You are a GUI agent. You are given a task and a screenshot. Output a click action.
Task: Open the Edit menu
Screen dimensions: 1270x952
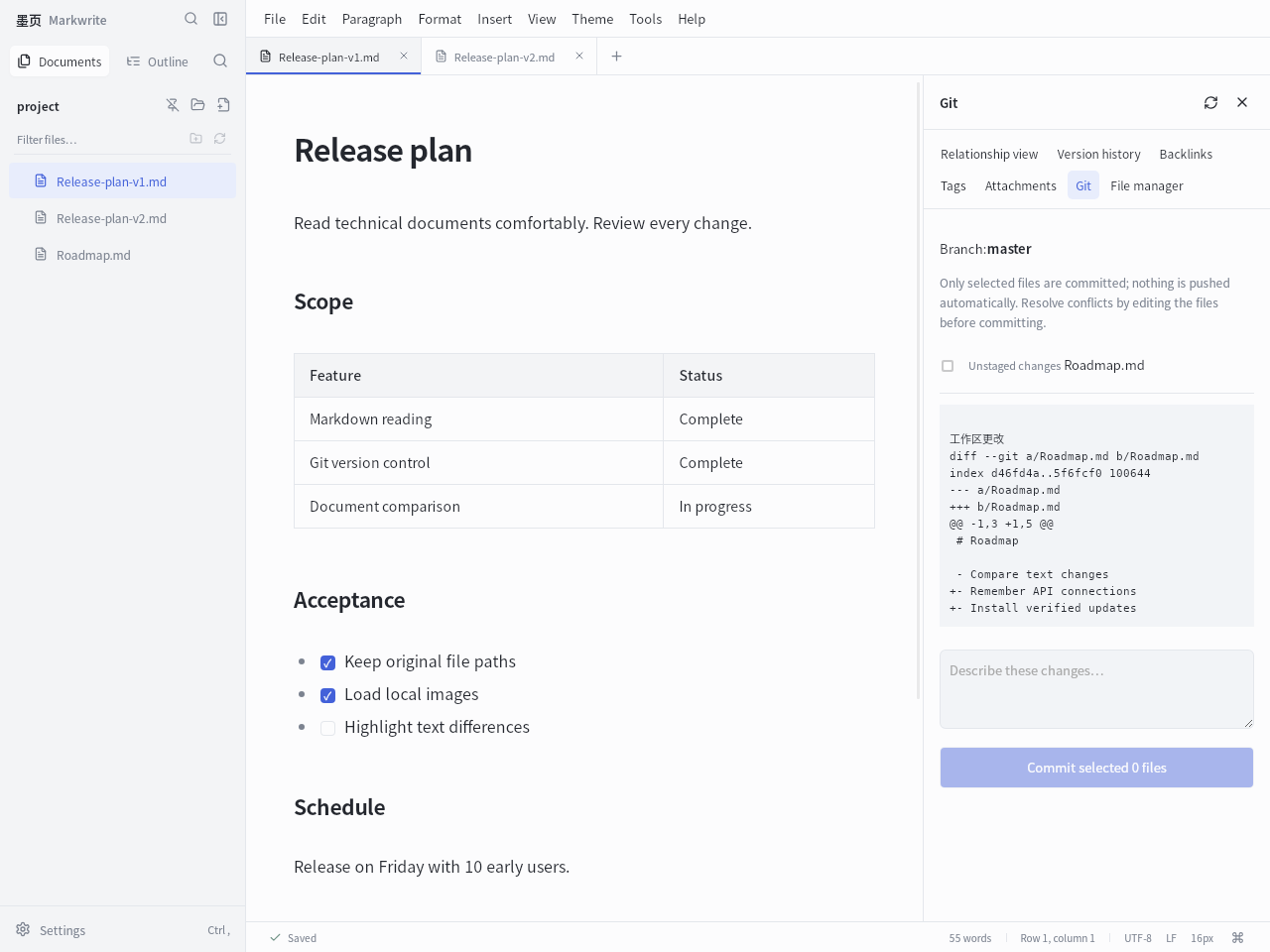[x=314, y=19]
